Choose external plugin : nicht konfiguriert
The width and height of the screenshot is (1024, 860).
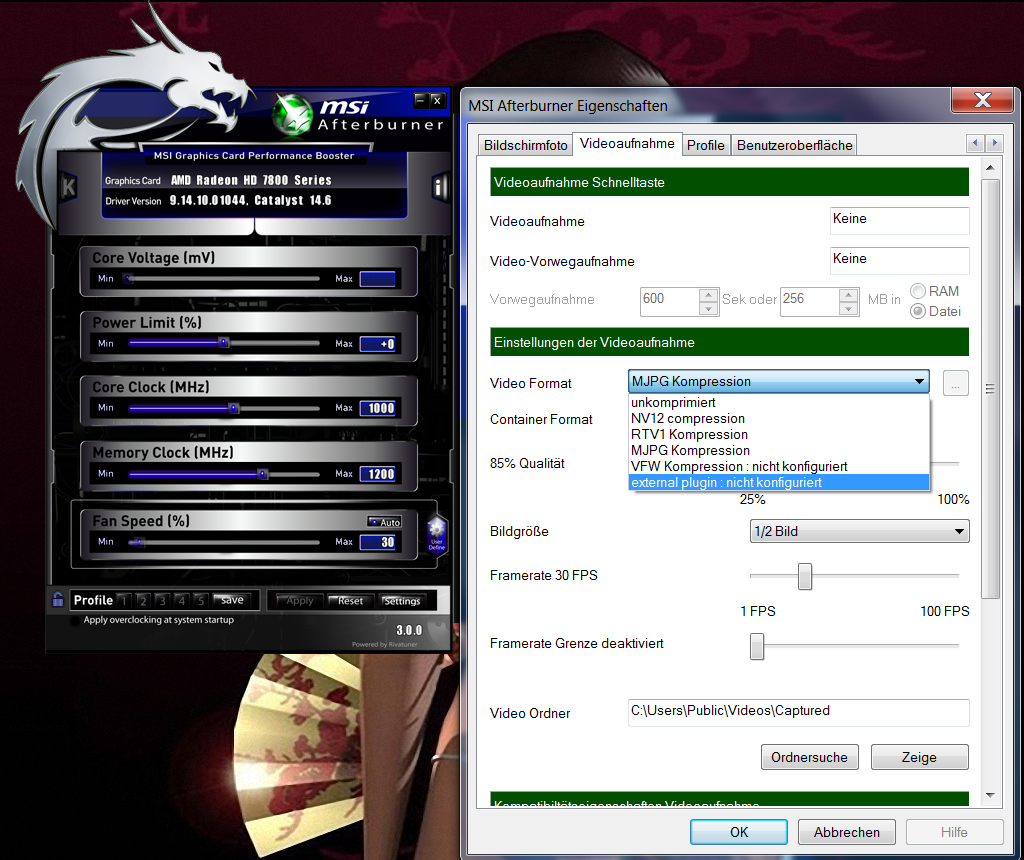point(778,483)
